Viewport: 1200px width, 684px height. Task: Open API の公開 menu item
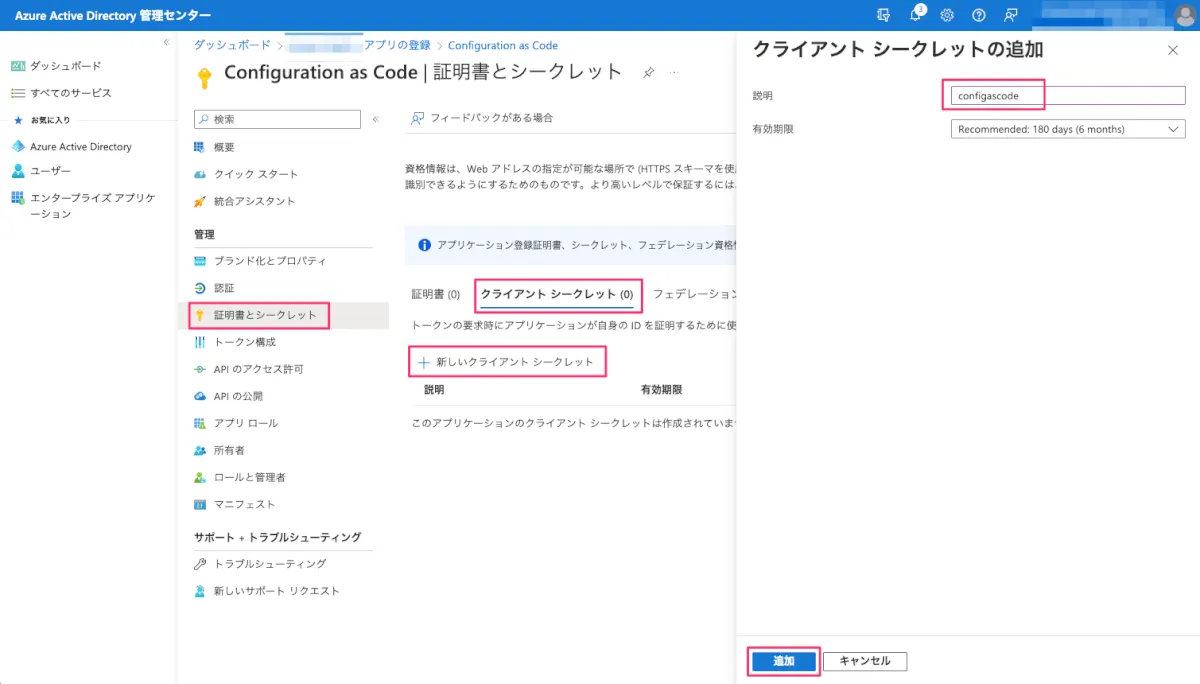[x=238, y=396]
